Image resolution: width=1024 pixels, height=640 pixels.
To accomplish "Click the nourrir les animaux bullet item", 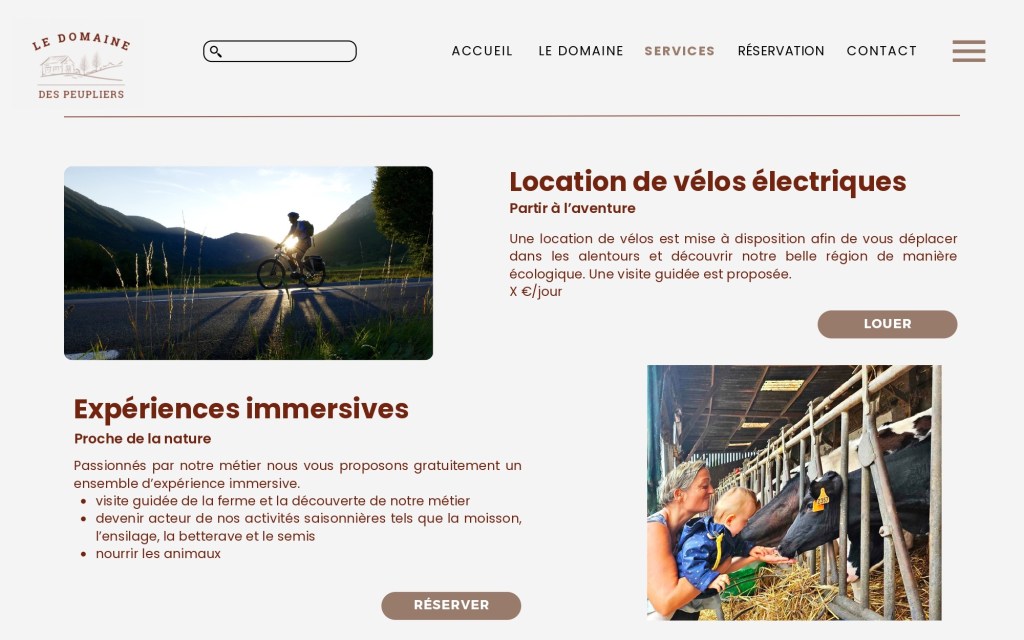I will [x=158, y=554].
